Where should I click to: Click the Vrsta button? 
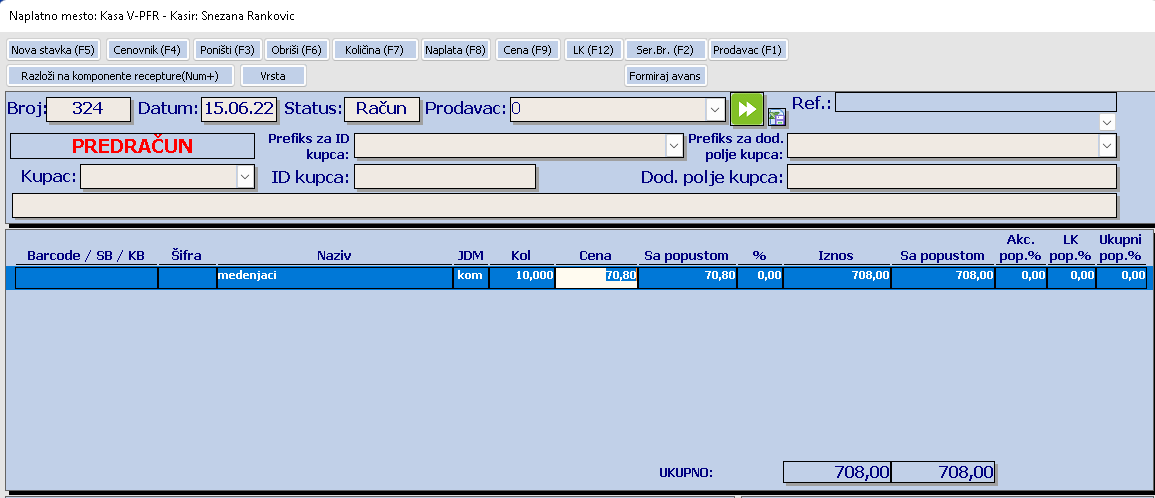coord(273,76)
